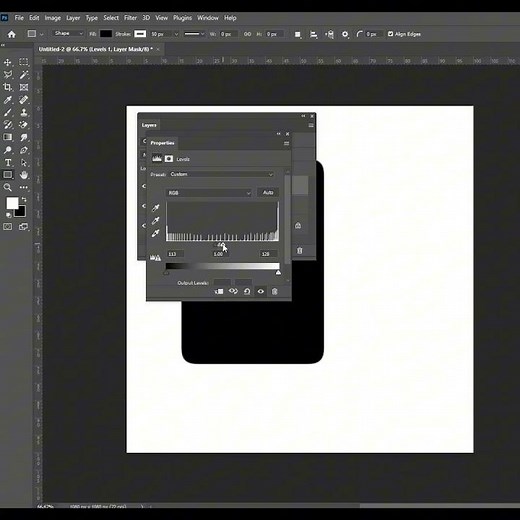Toggle clip to layer button in Properties

click(x=219, y=292)
